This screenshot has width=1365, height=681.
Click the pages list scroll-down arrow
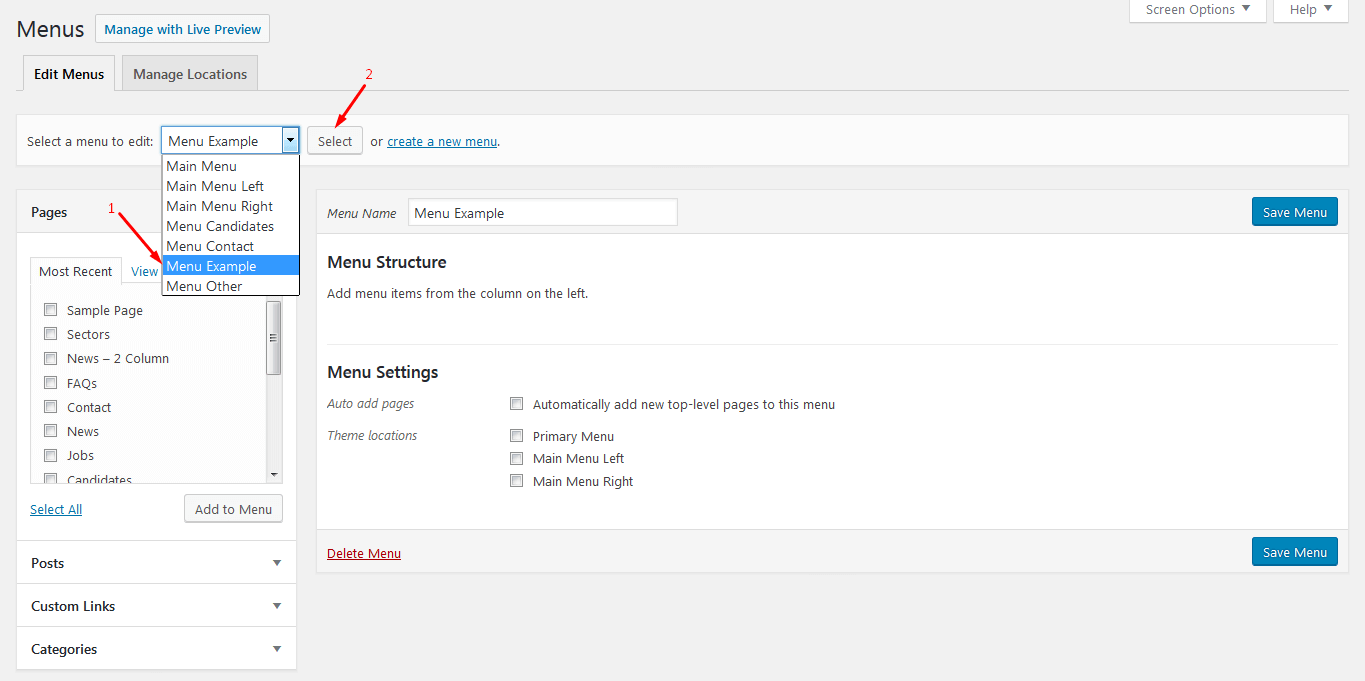pyautogui.click(x=274, y=474)
